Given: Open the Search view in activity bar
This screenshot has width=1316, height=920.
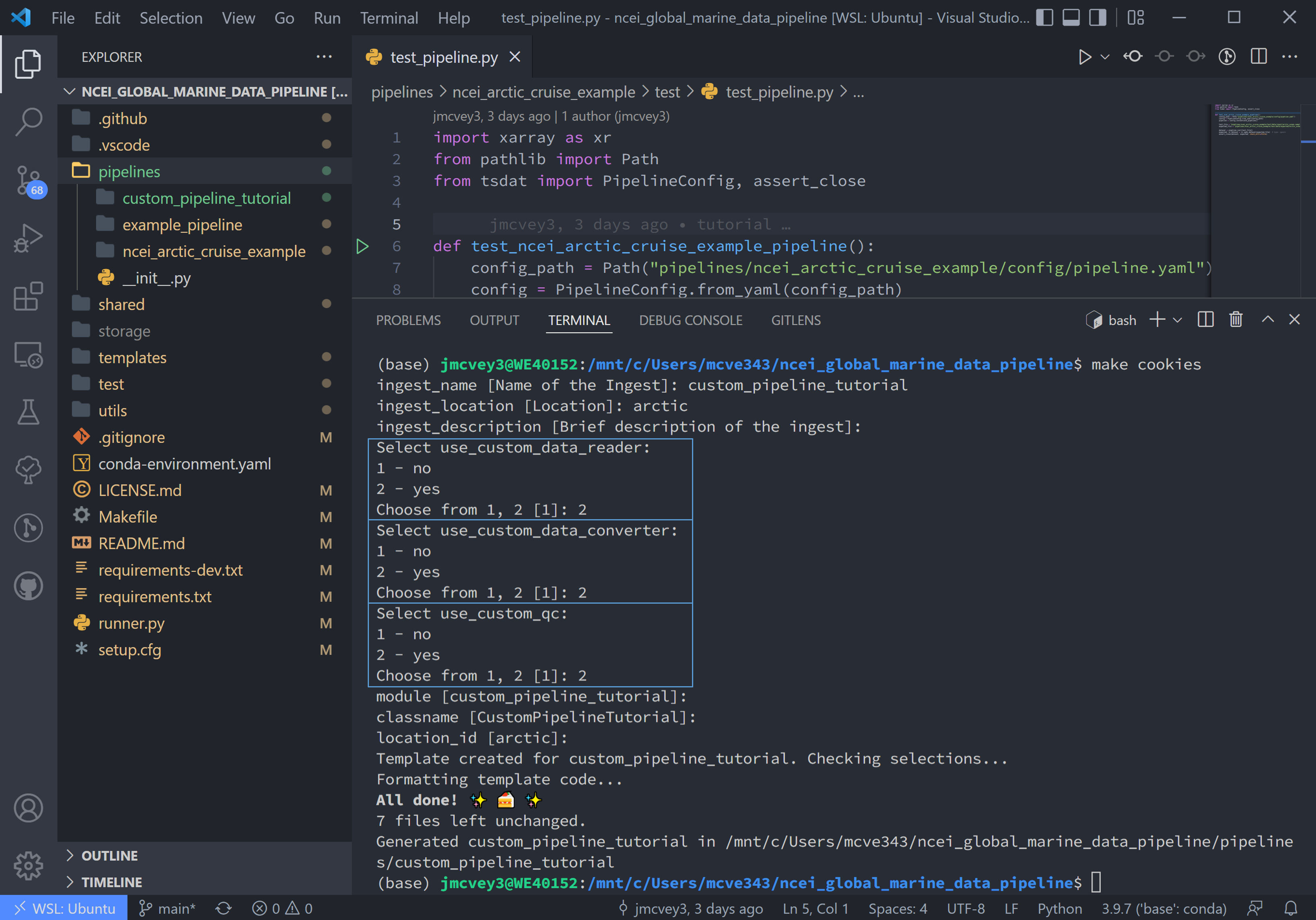Looking at the screenshot, I should [28, 122].
